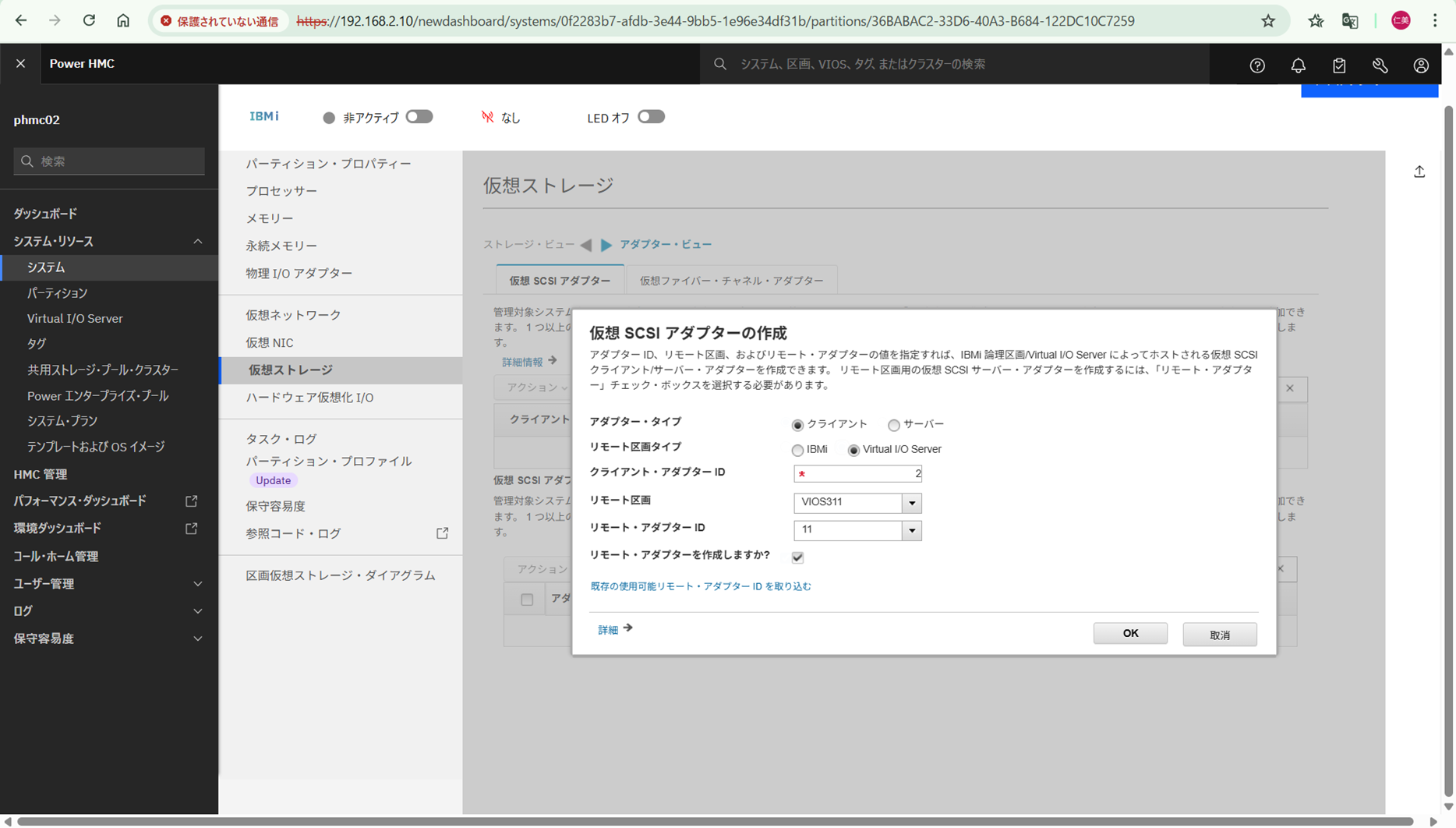Toggle the 非アクティブ partition activation switch
Viewport: 1456px width, 828px height.
click(419, 117)
